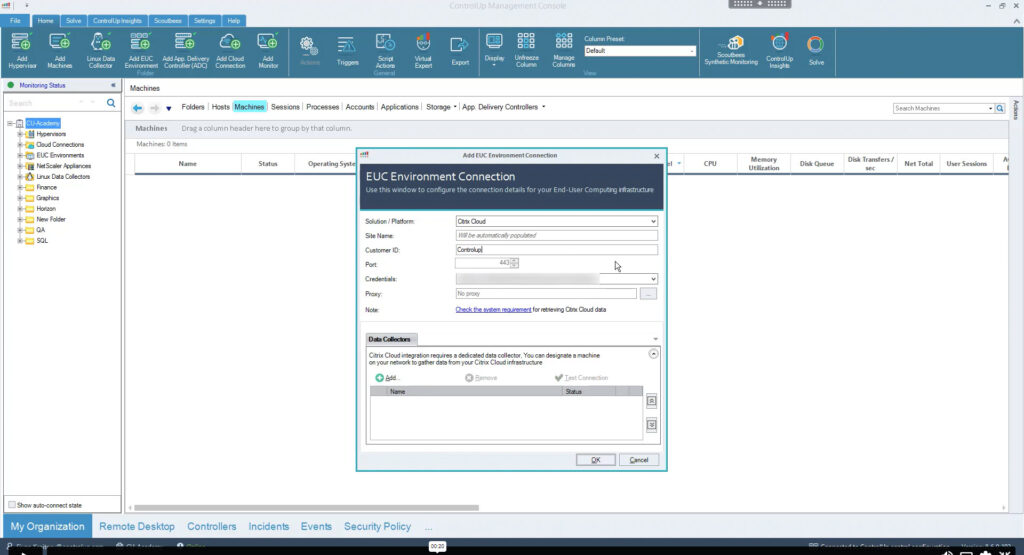The image size is (1024, 555).
Task: Open Scoutbees Synthetic Monitoring
Action: (730, 44)
